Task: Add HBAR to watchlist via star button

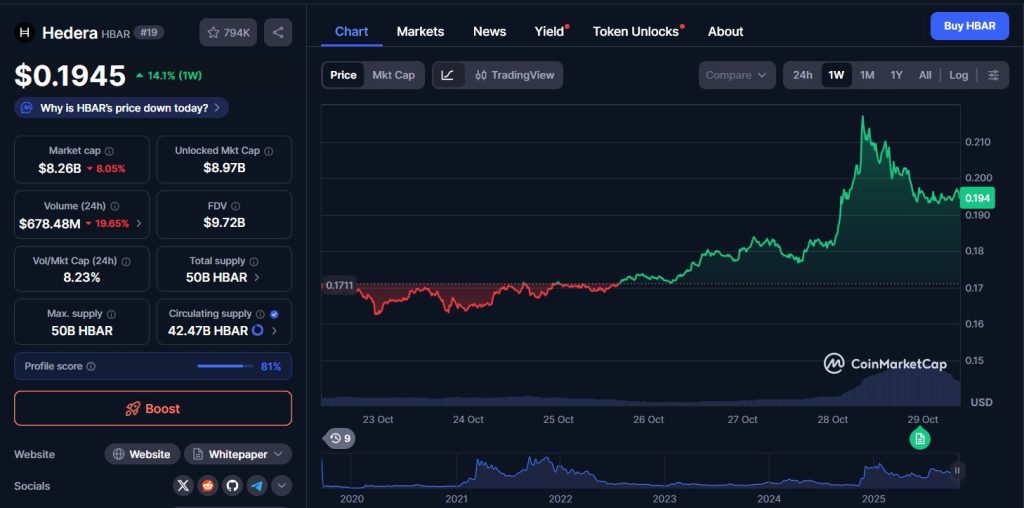Action: (x=228, y=33)
